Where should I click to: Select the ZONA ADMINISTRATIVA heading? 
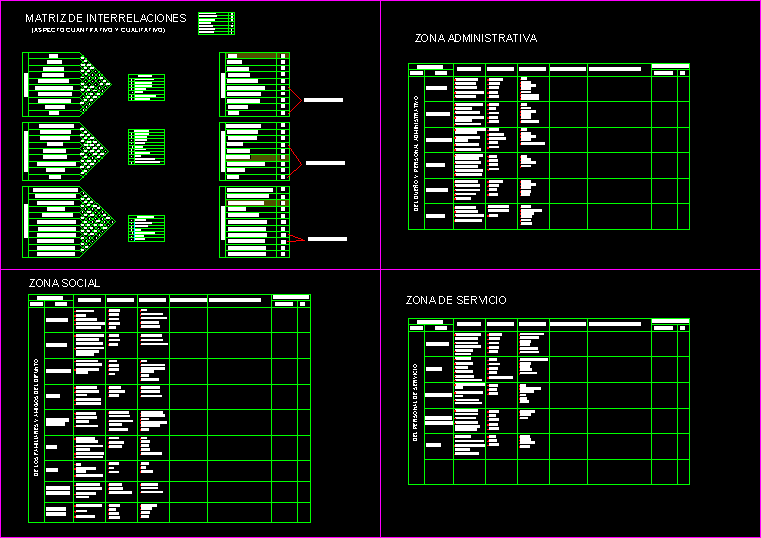coord(475,39)
